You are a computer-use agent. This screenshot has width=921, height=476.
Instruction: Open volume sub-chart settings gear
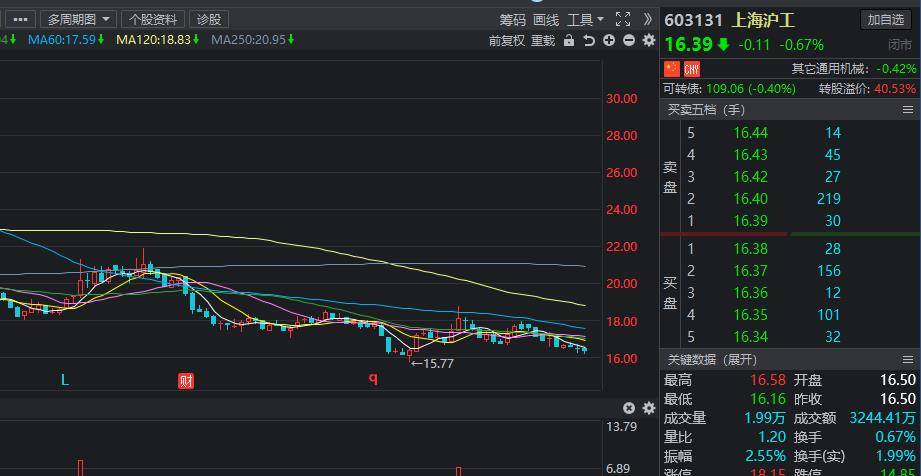coord(648,408)
